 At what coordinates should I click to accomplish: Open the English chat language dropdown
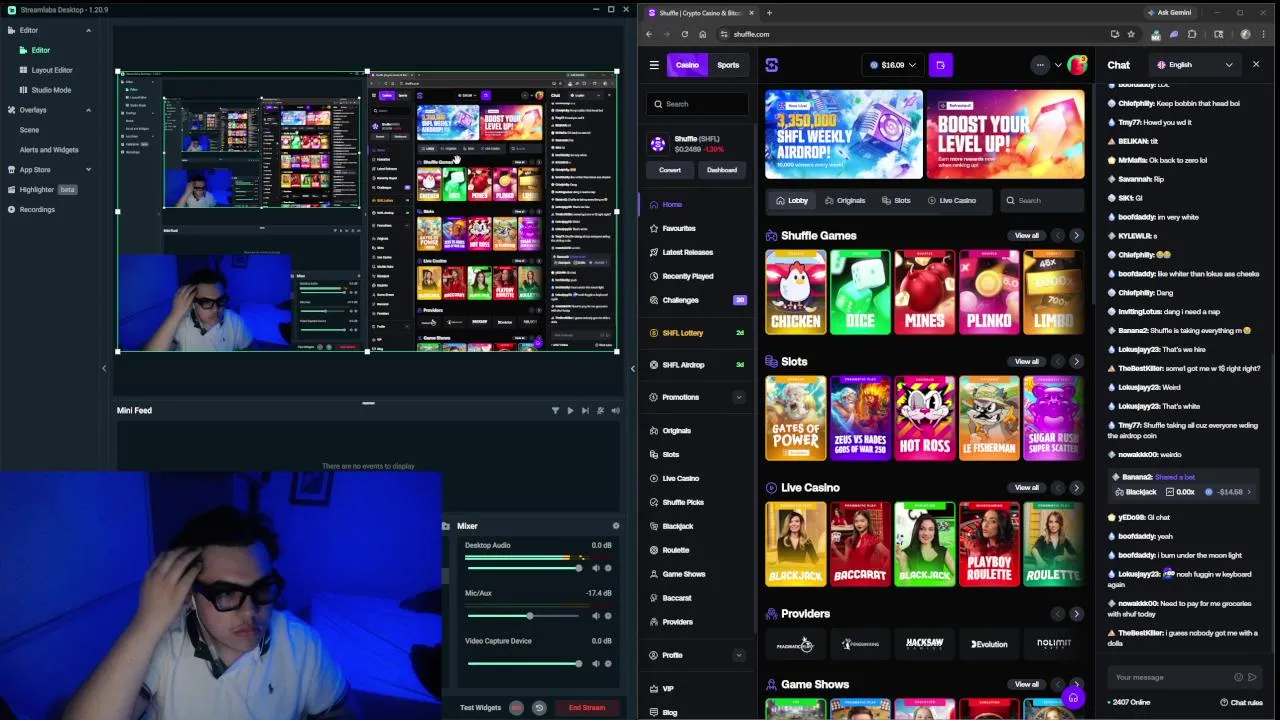(x=1195, y=65)
